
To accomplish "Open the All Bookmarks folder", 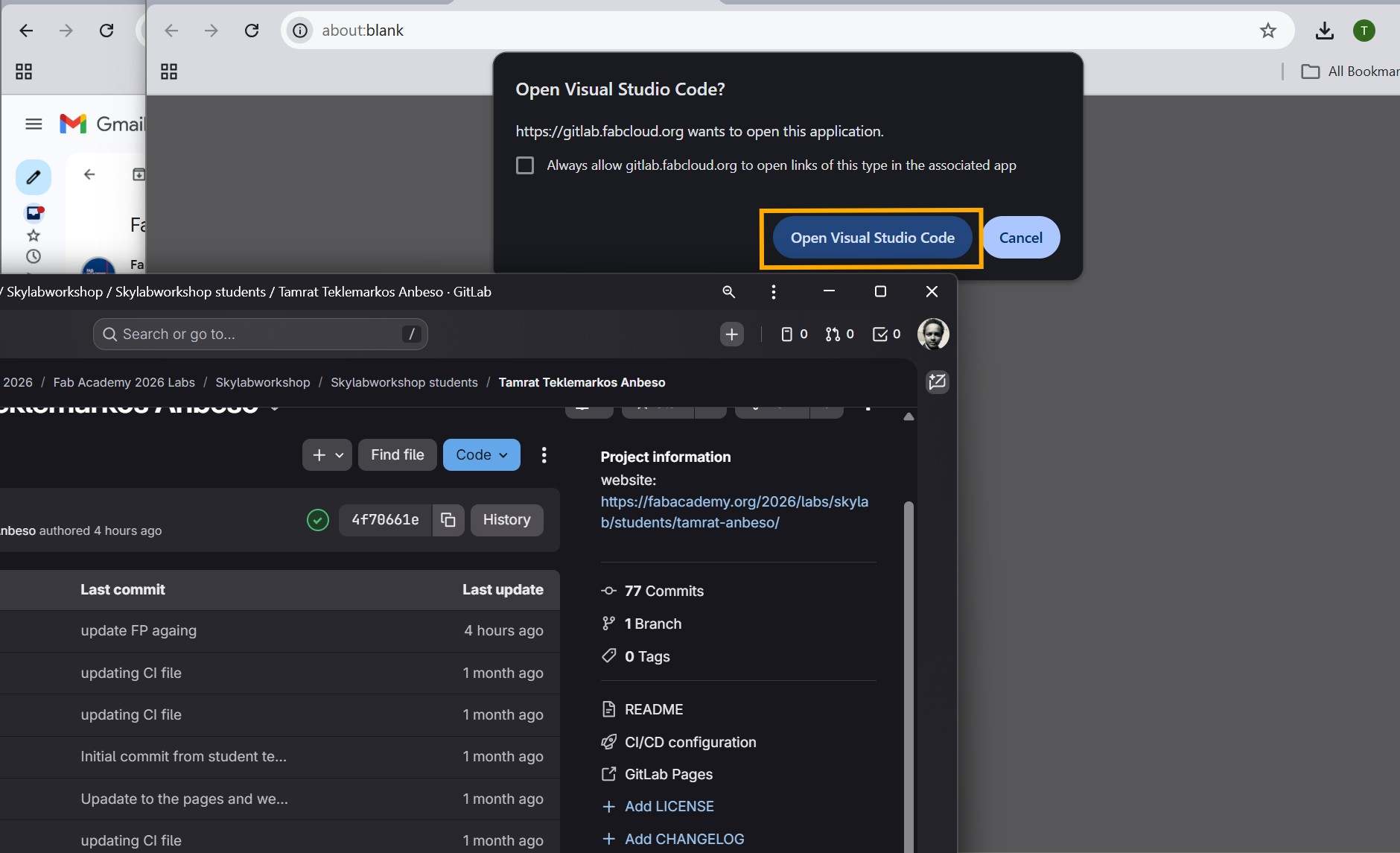I will 1350,72.
